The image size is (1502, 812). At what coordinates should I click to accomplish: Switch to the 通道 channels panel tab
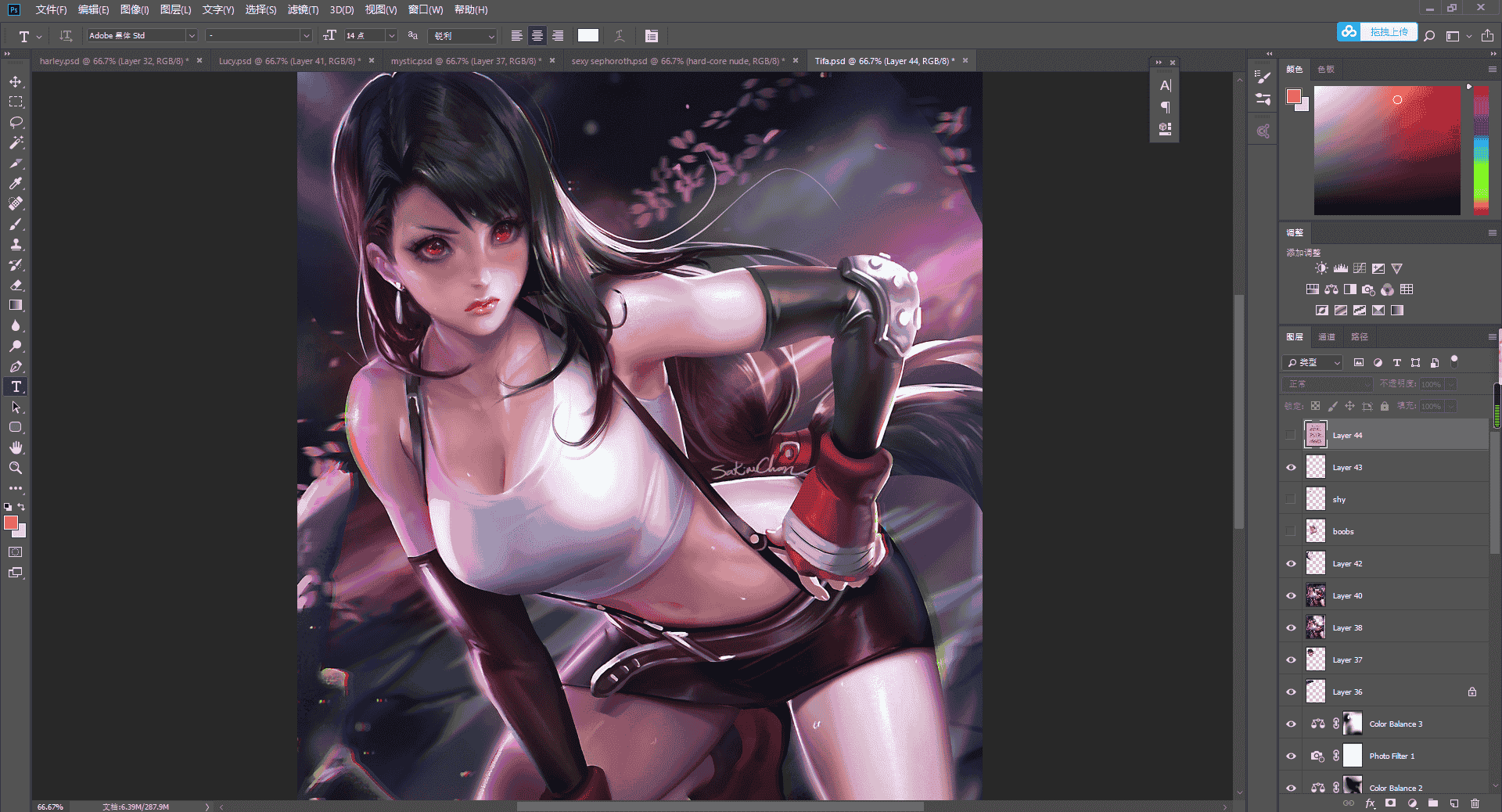point(1327,336)
